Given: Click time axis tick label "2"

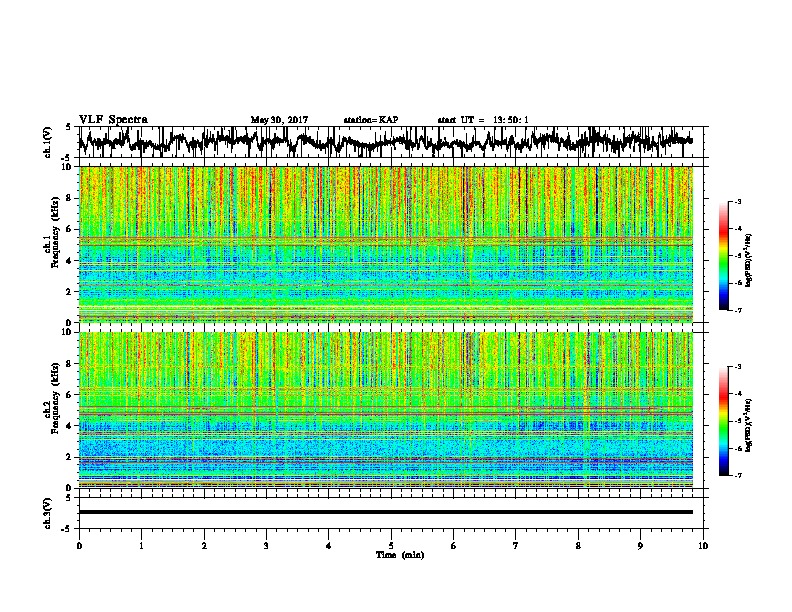Looking at the screenshot, I should coord(204,546).
